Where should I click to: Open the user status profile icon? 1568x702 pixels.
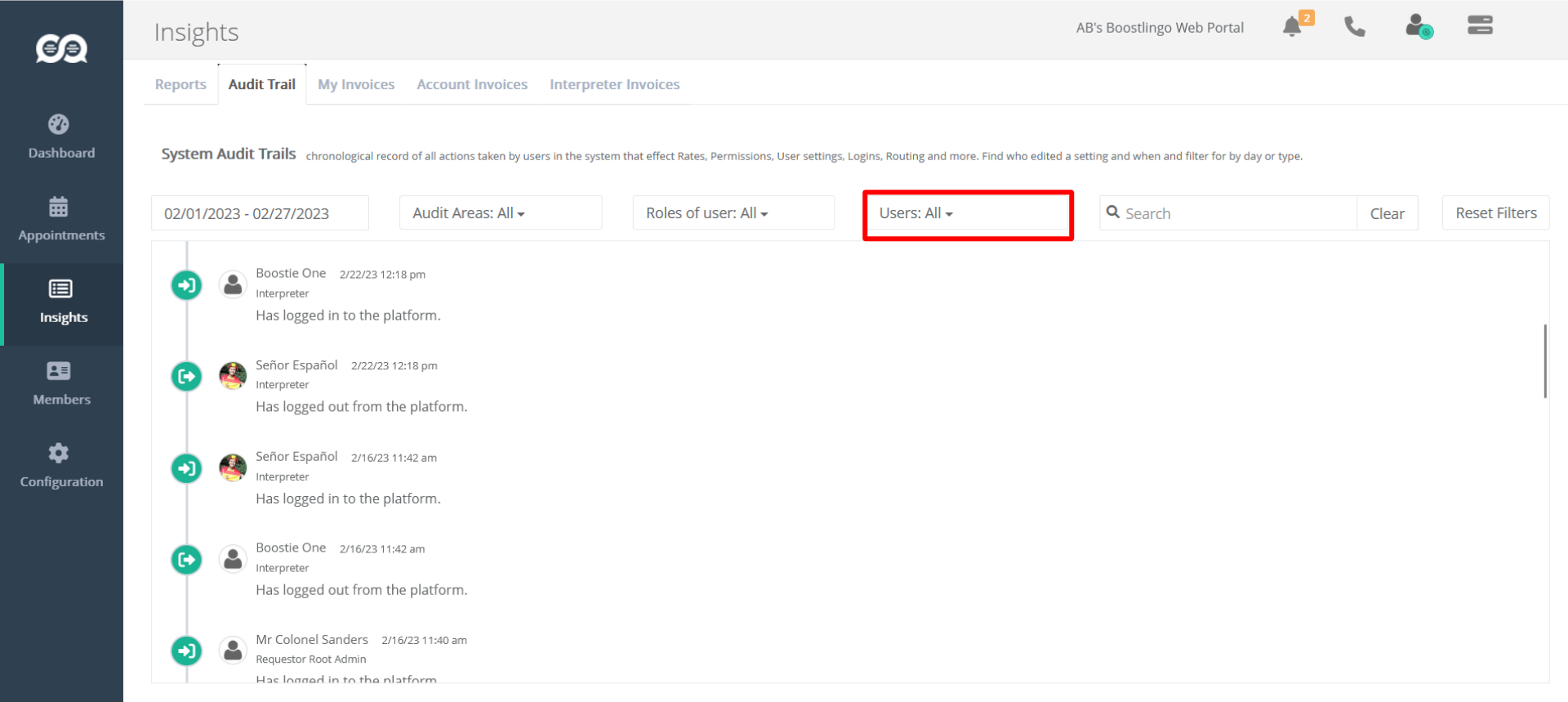tap(1419, 27)
